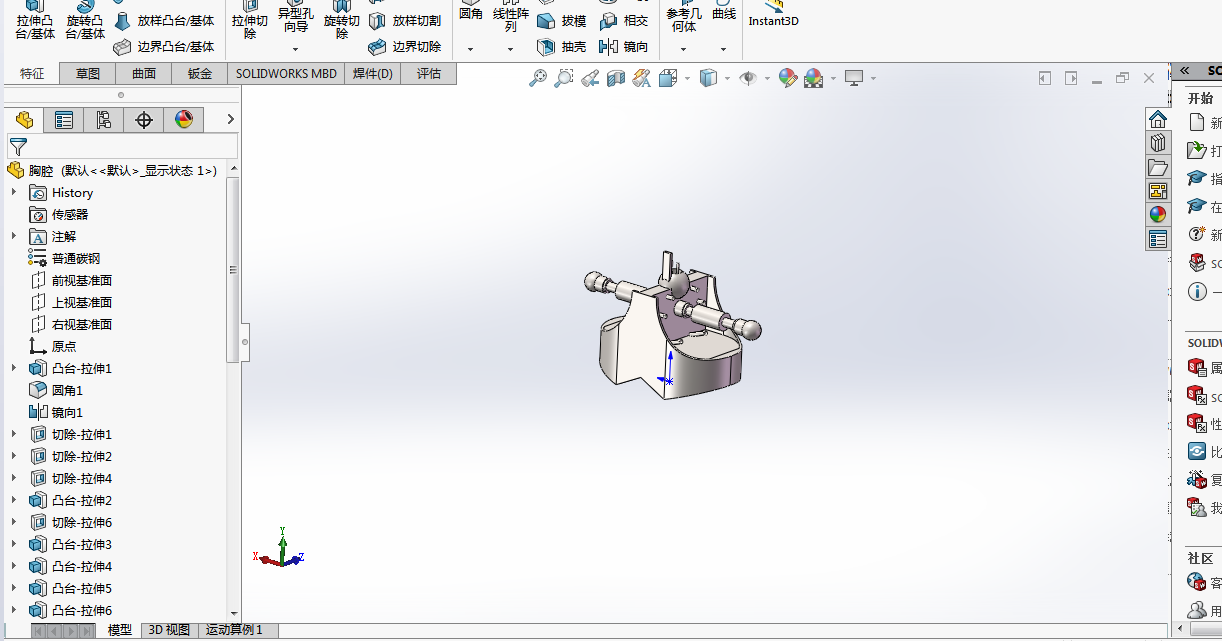
Task: Expand the 切除-拉伸1 feature node
Action: [x=14, y=434]
